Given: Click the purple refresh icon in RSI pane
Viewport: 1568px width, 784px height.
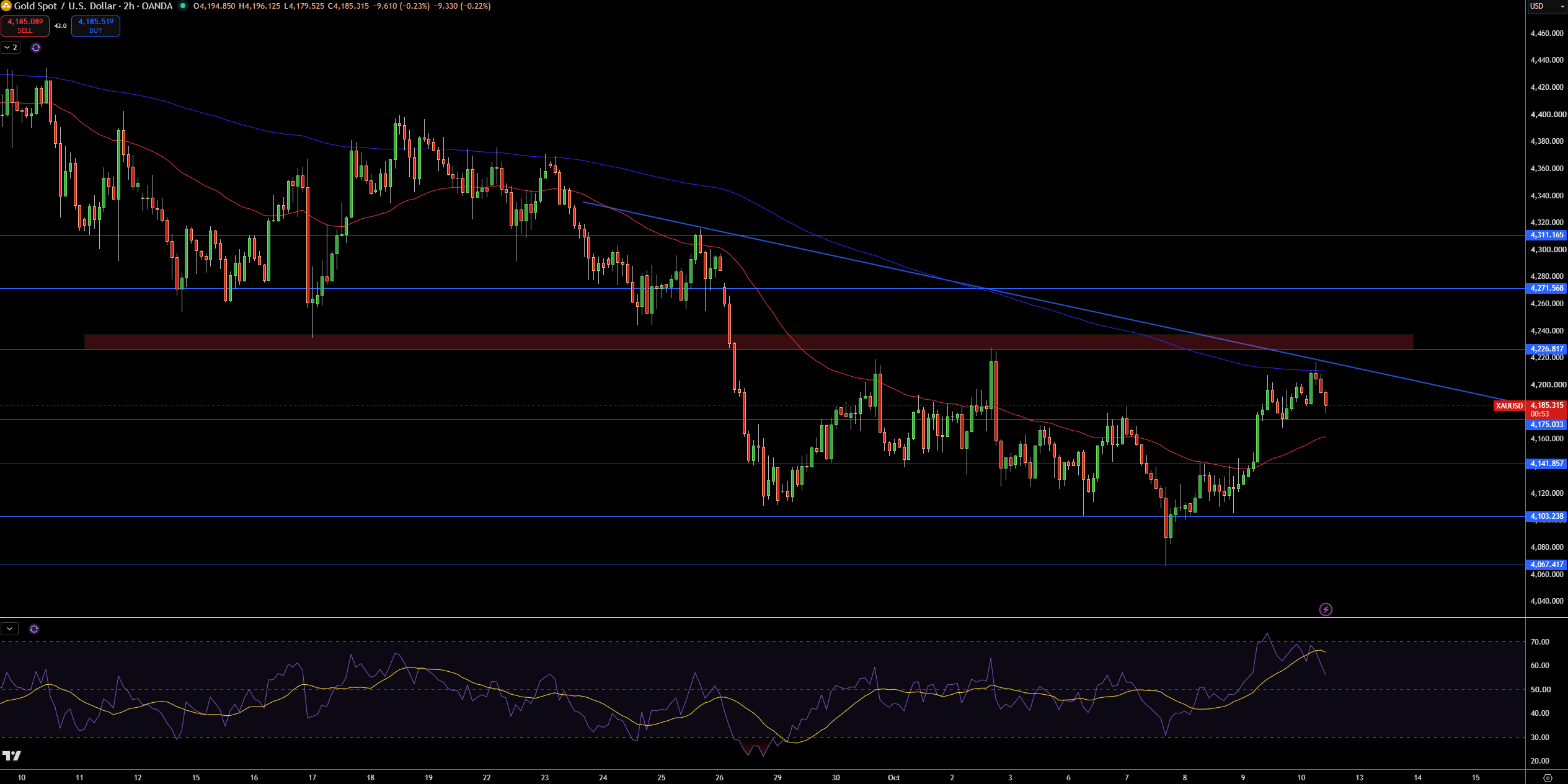Looking at the screenshot, I should pyautogui.click(x=34, y=629).
